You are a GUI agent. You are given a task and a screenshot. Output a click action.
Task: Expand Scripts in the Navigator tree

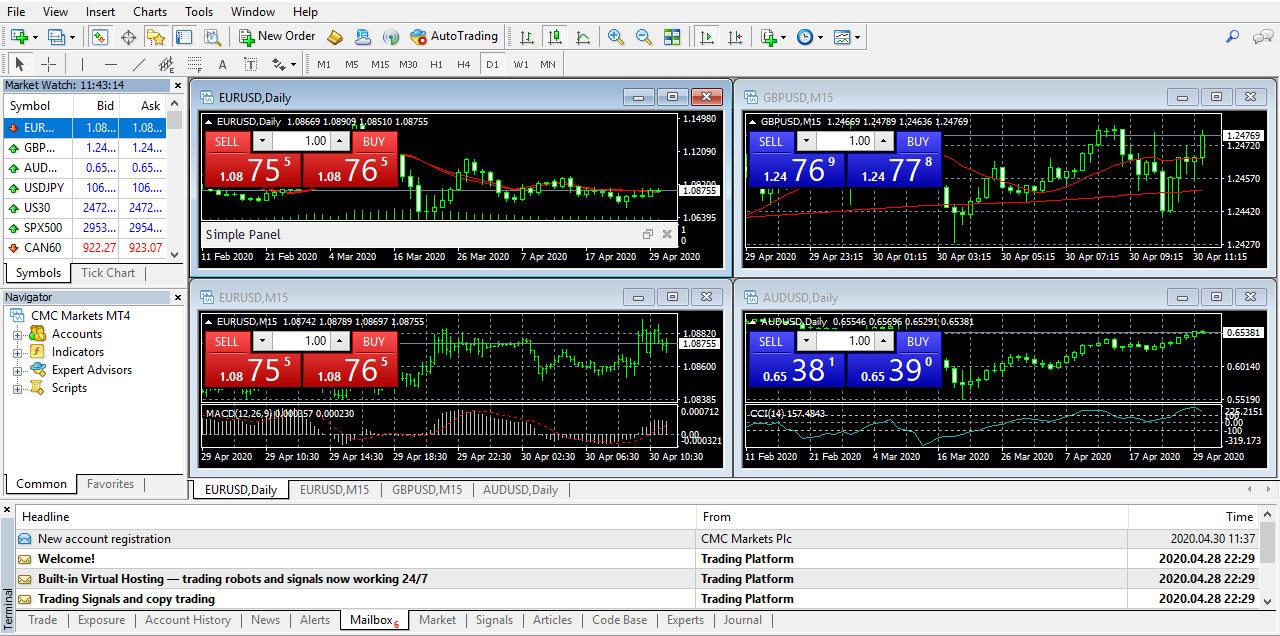tap(17, 388)
